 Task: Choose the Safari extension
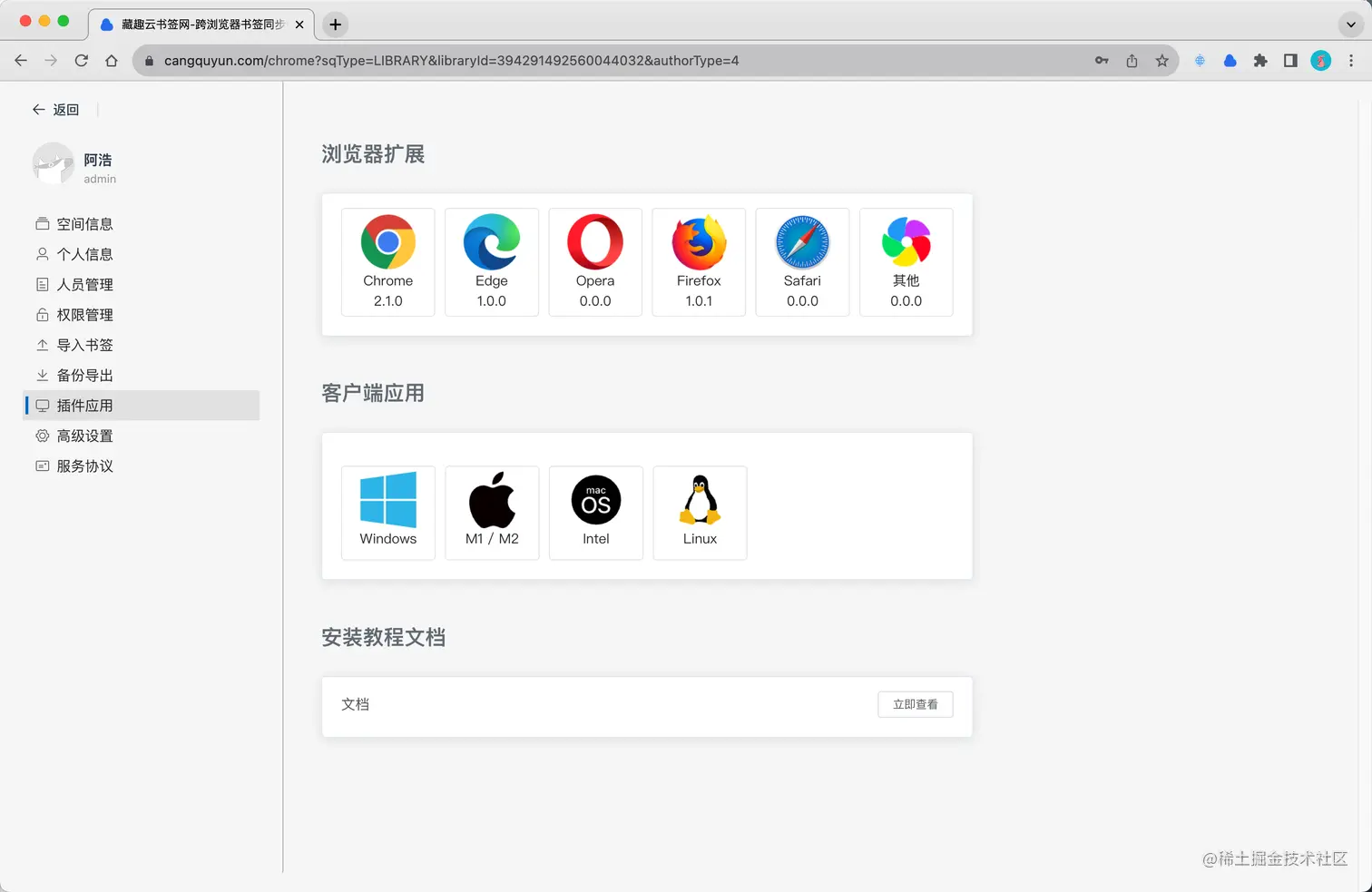click(801, 262)
